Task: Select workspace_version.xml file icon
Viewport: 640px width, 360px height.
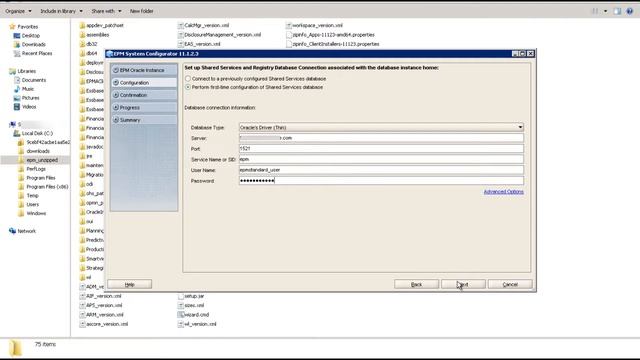Action: [289, 25]
